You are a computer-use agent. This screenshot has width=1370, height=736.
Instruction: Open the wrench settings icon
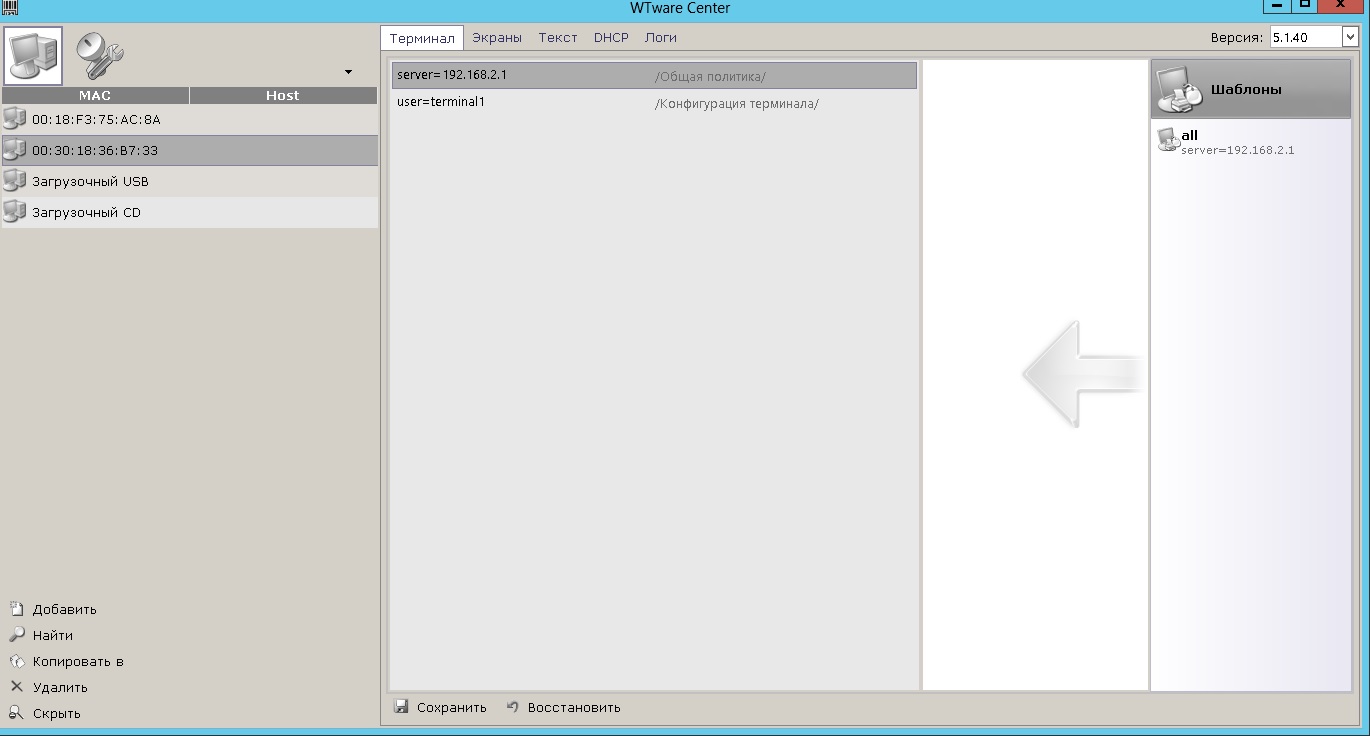click(x=100, y=56)
